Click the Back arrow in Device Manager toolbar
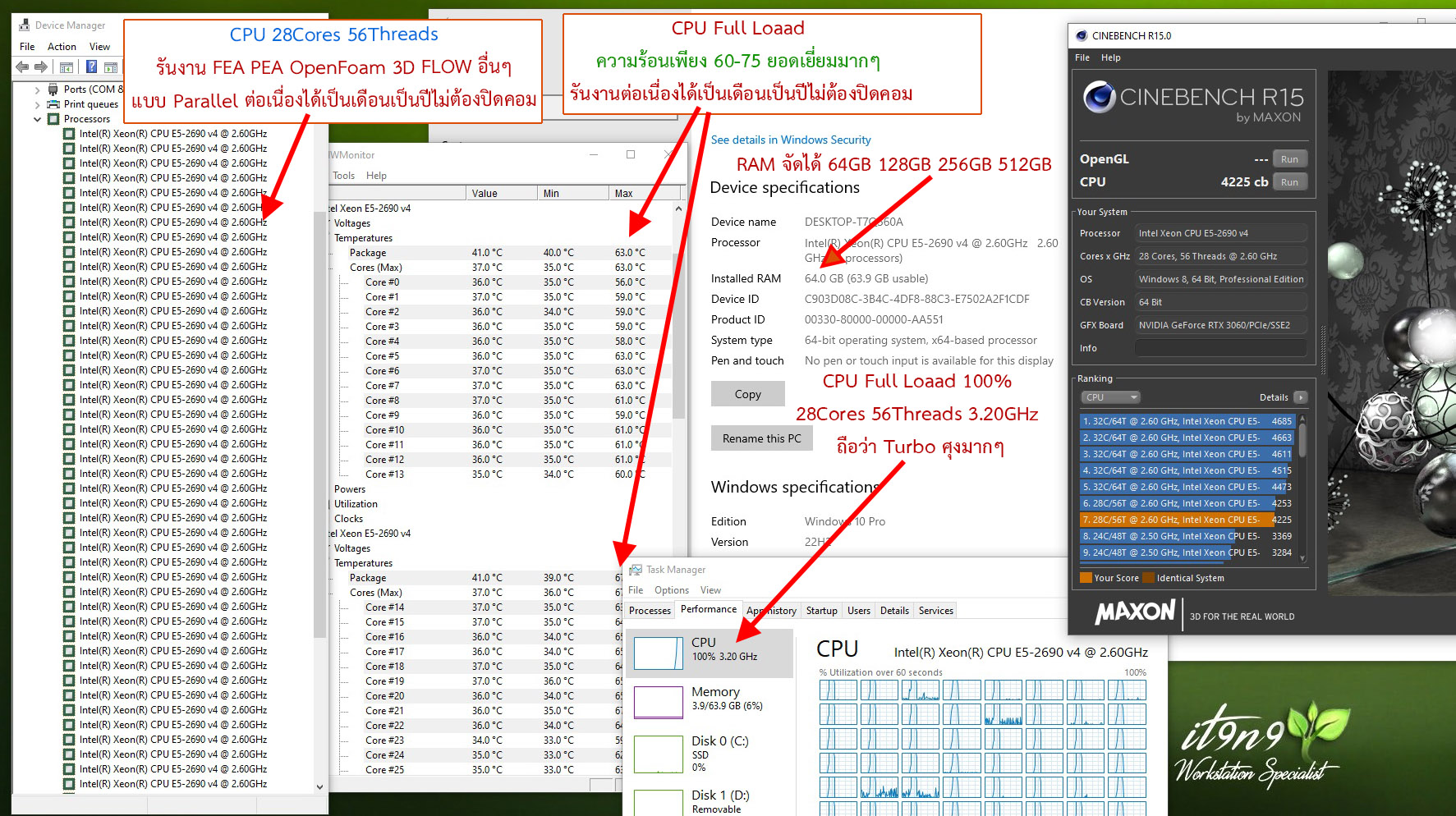 point(22,67)
